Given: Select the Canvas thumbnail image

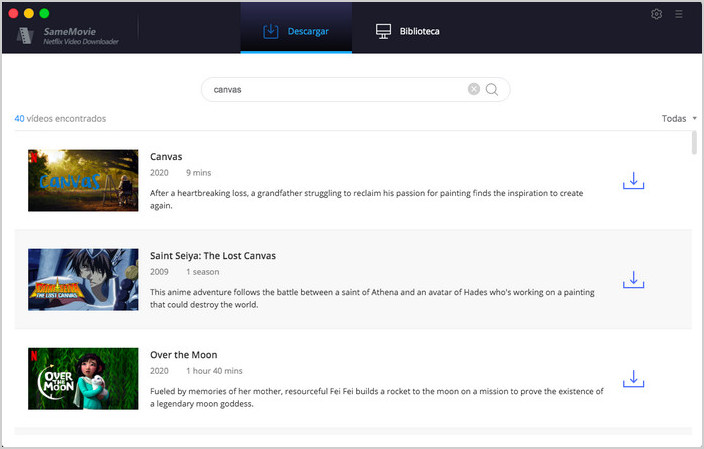Looking at the screenshot, I should 83,180.
